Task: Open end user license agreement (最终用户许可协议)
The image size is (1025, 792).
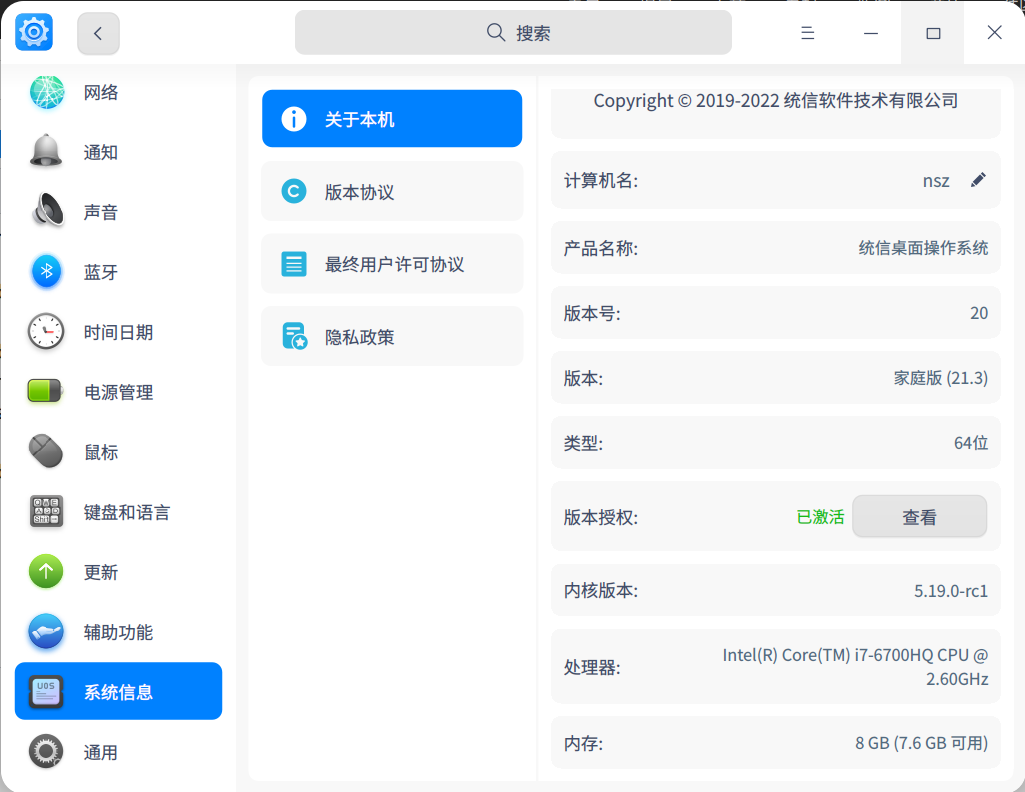Action: pyautogui.click(x=392, y=265)
